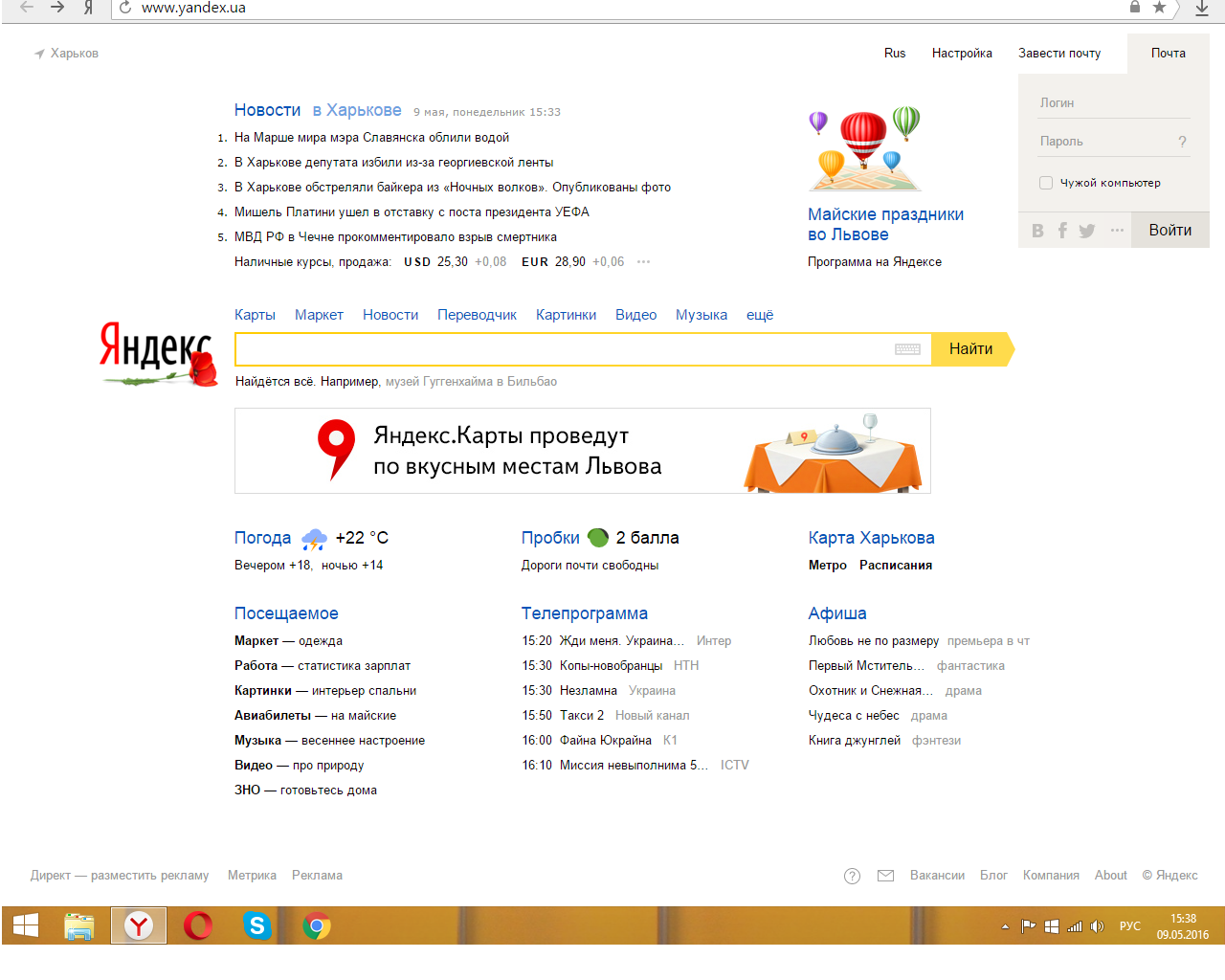Click the hot air balloons image
The image size is (1225, 980).
point(865,148)
